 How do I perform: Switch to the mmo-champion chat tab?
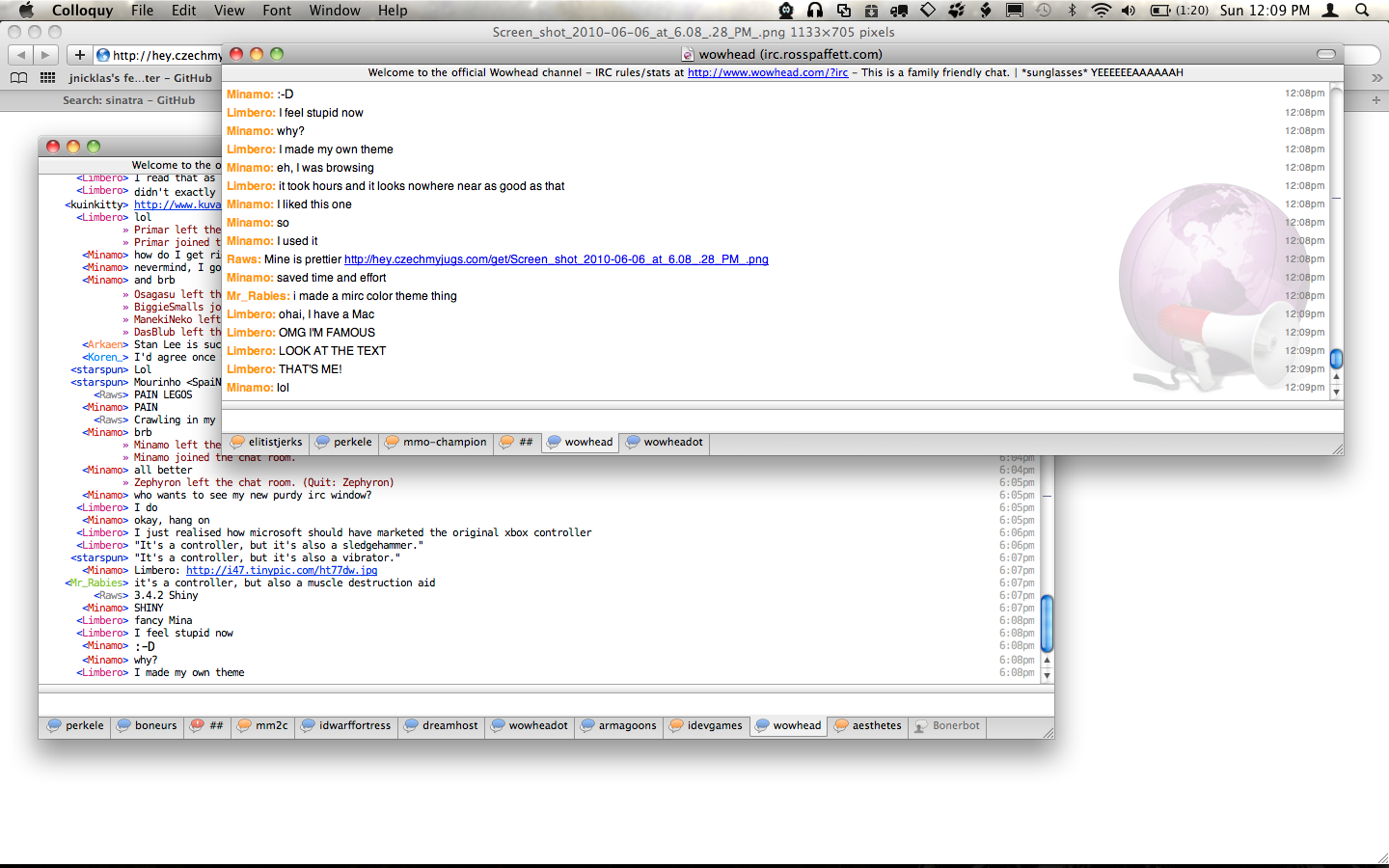436,443
